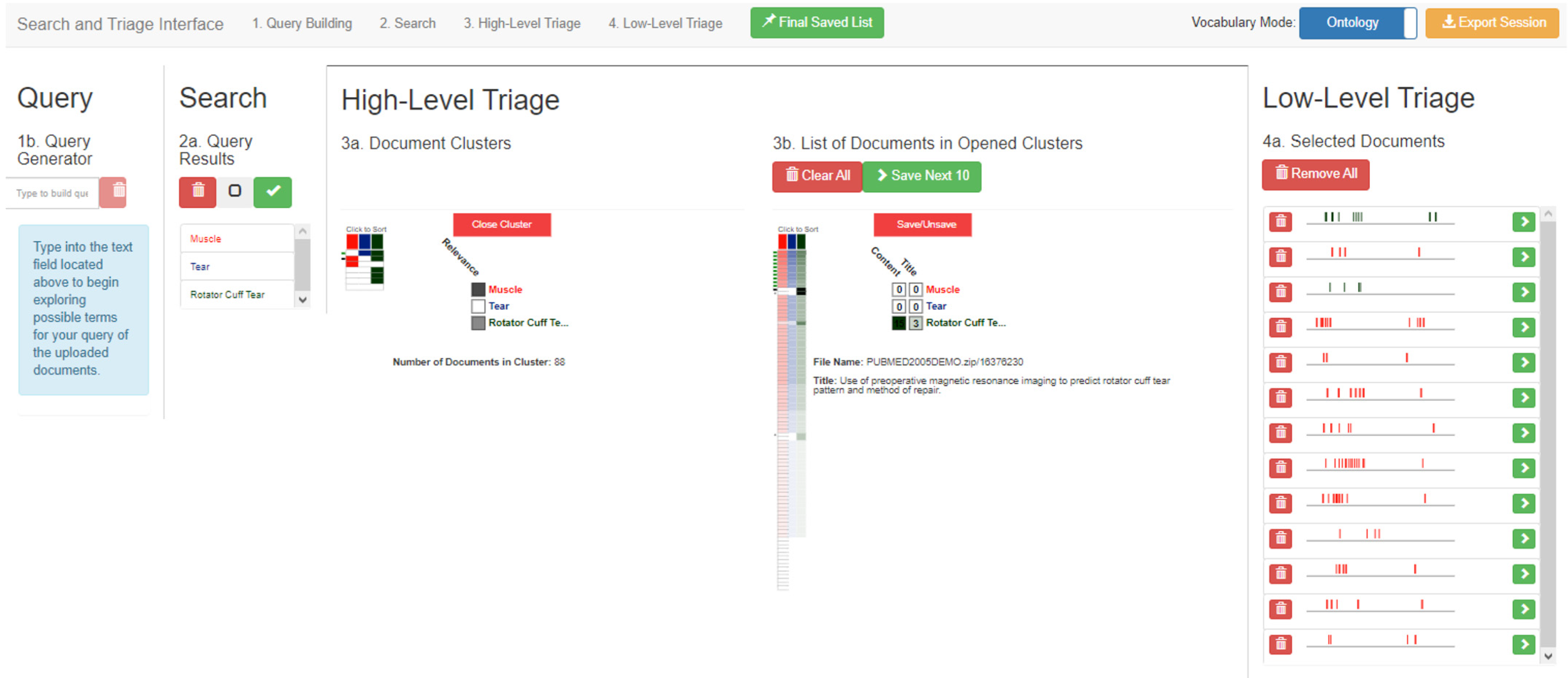Click the Save Next 10 button
Image resolution: width=1568 pixels, height=678 pixels.
[x=922, y=176]
